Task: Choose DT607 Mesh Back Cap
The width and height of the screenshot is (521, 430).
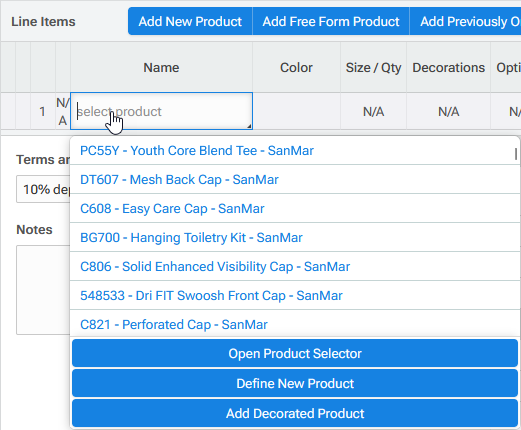Action: 295,179
